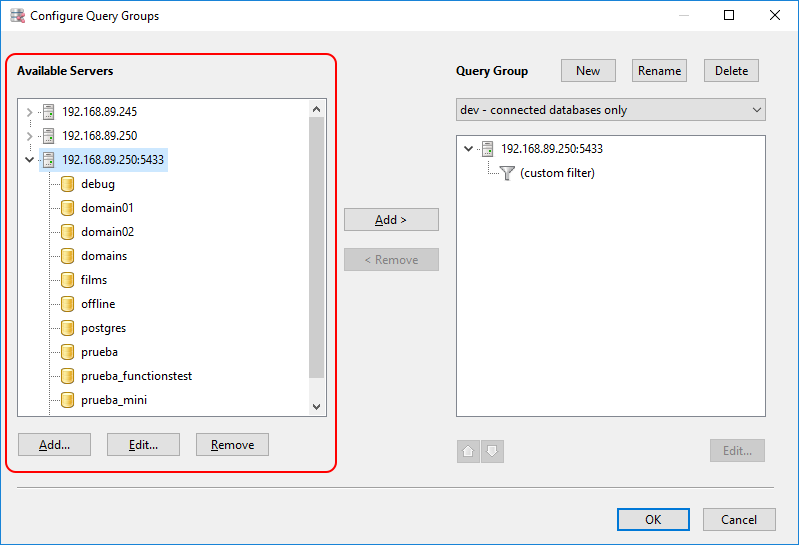The image size is (799, 545).
Task: Click the custom filter funnel icon
Action: (507, 173)
